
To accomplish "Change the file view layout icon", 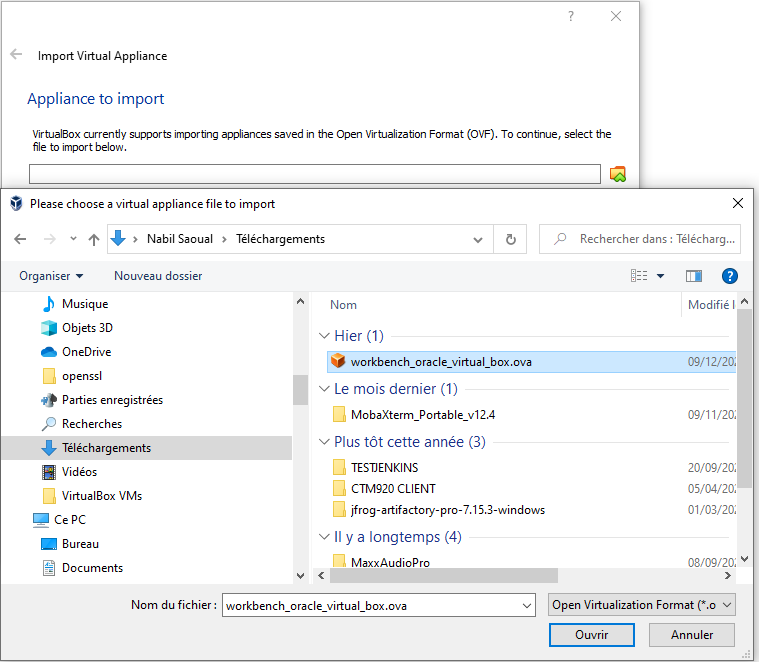I will point(639,275).
